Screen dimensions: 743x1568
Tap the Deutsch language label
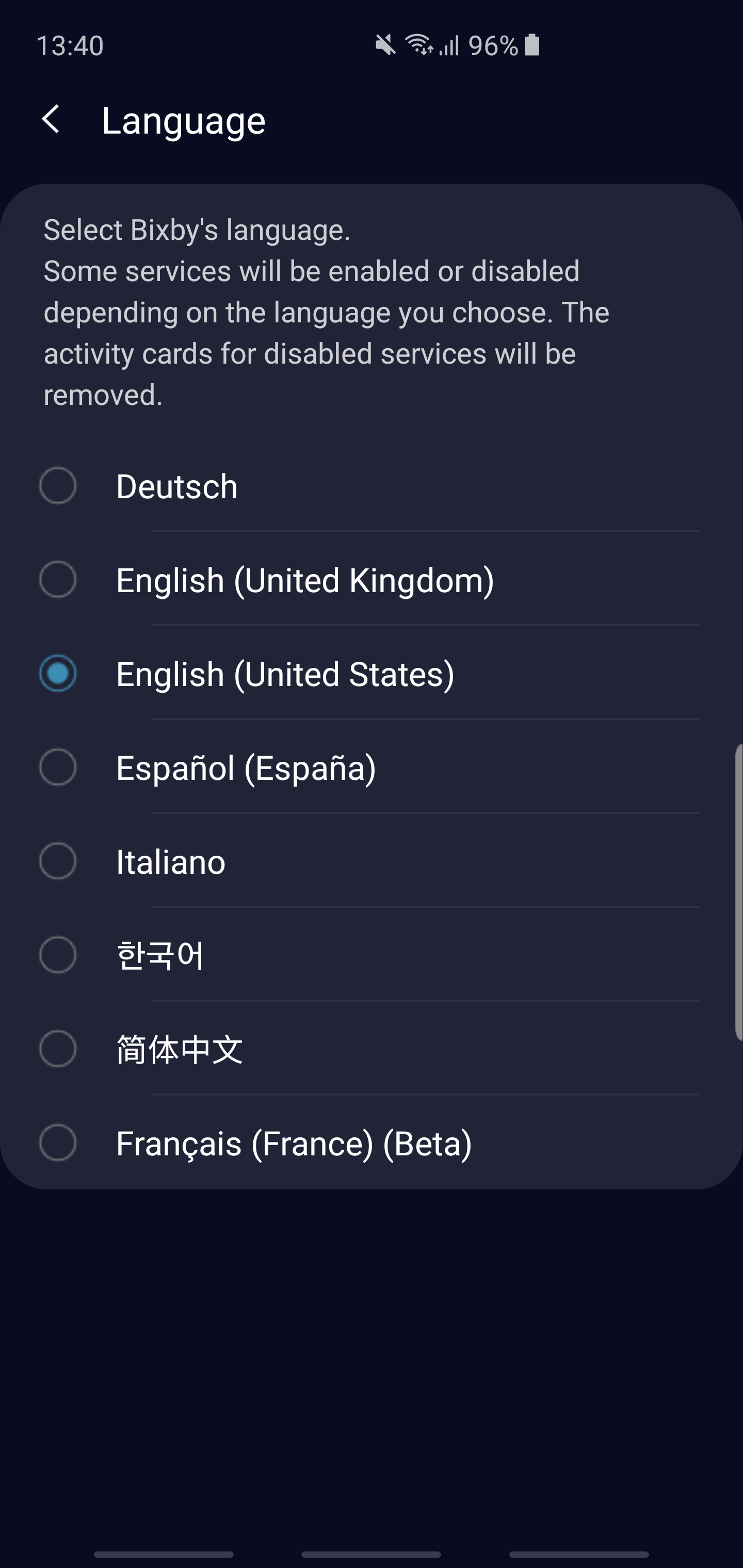(176, 486)
